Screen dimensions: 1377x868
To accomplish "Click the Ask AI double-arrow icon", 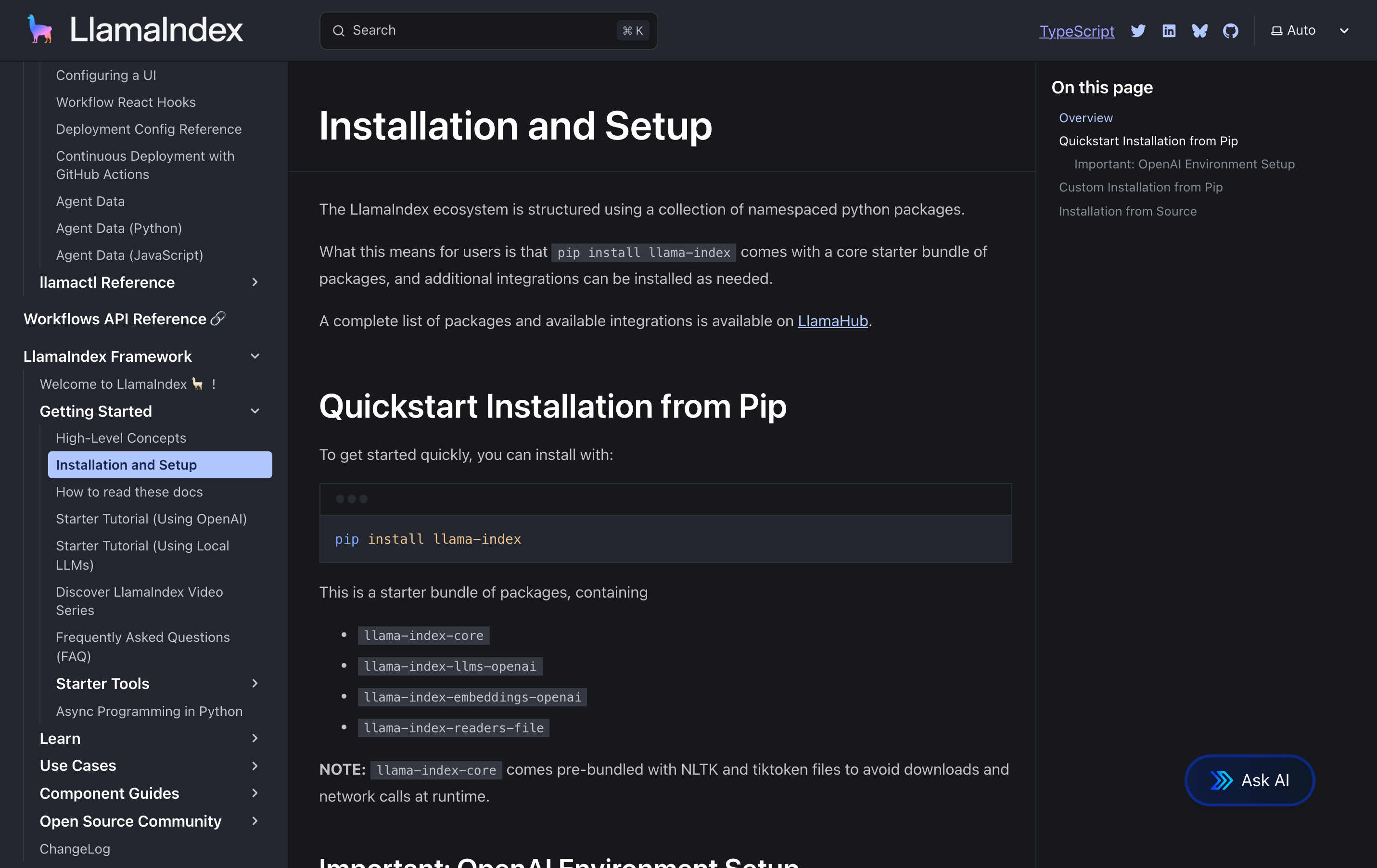I will (1222, 780).
